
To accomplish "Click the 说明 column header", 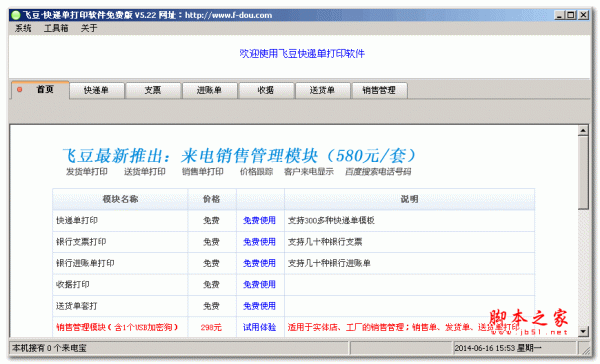I will [409, 199].
